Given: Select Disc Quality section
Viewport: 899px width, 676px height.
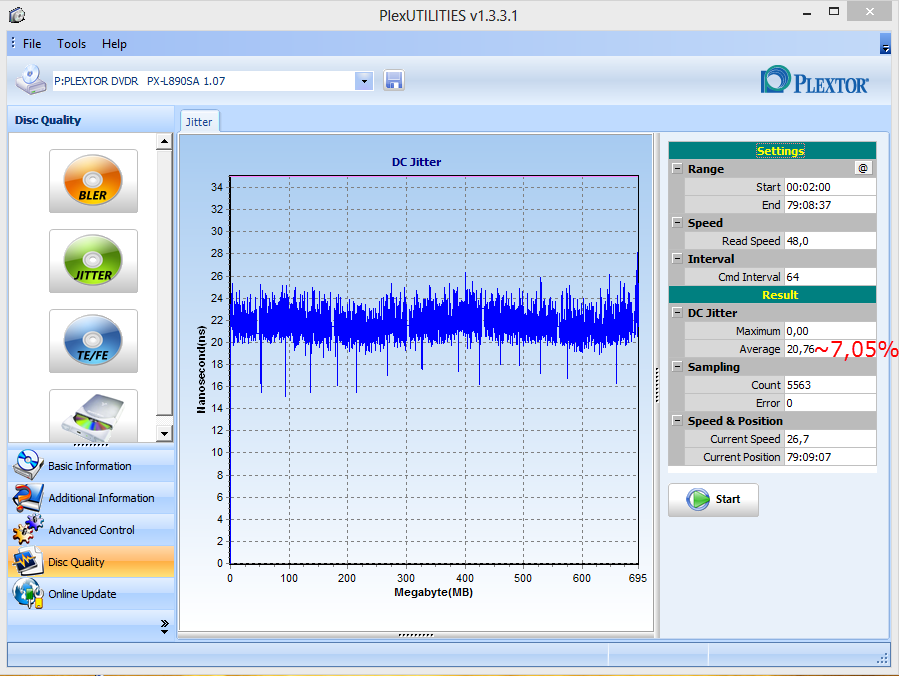Looking at the screenshot, I should [x=90, y=562].
